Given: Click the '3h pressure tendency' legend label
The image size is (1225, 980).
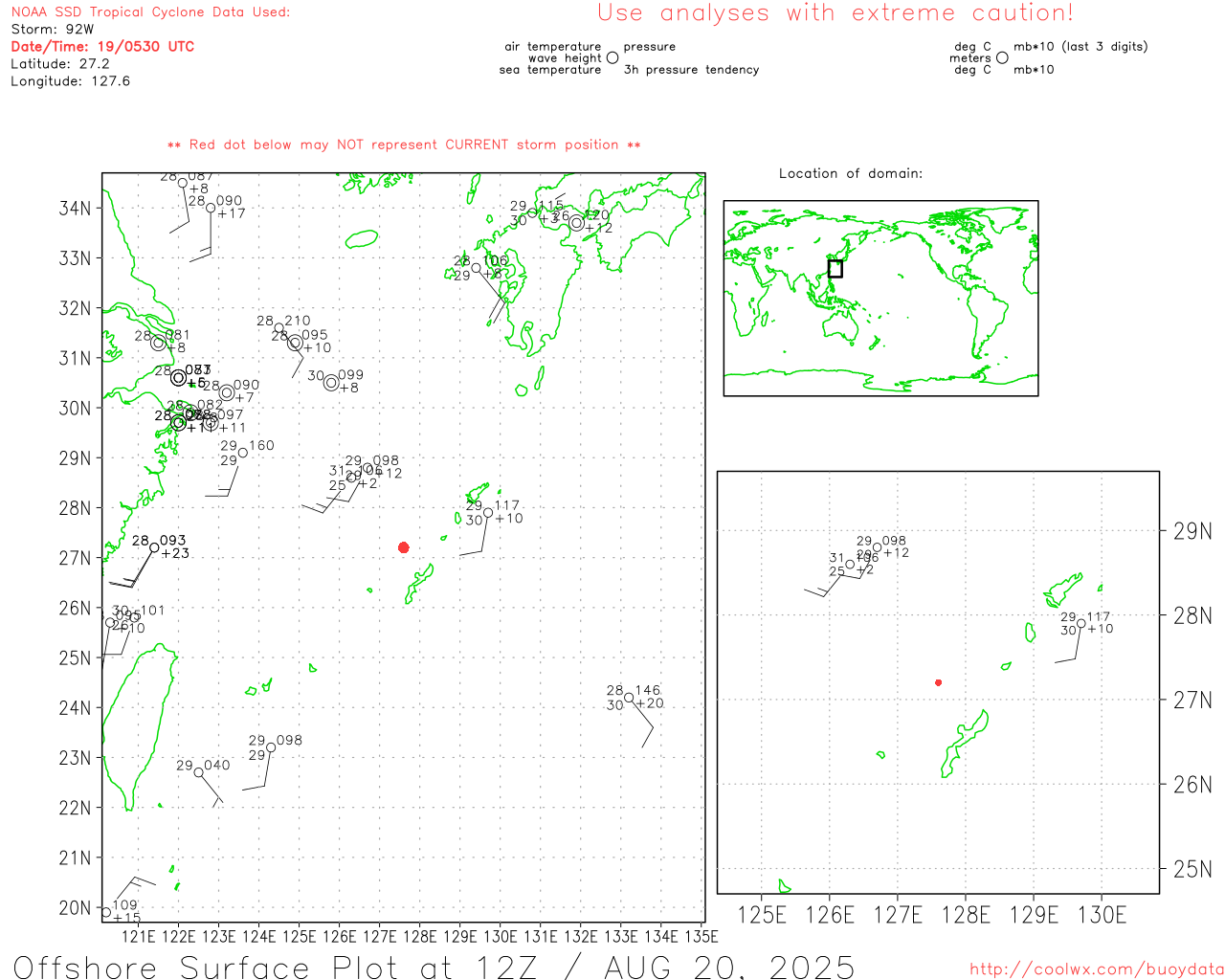Looking at the screenshot, I should (x=691, y=70).
